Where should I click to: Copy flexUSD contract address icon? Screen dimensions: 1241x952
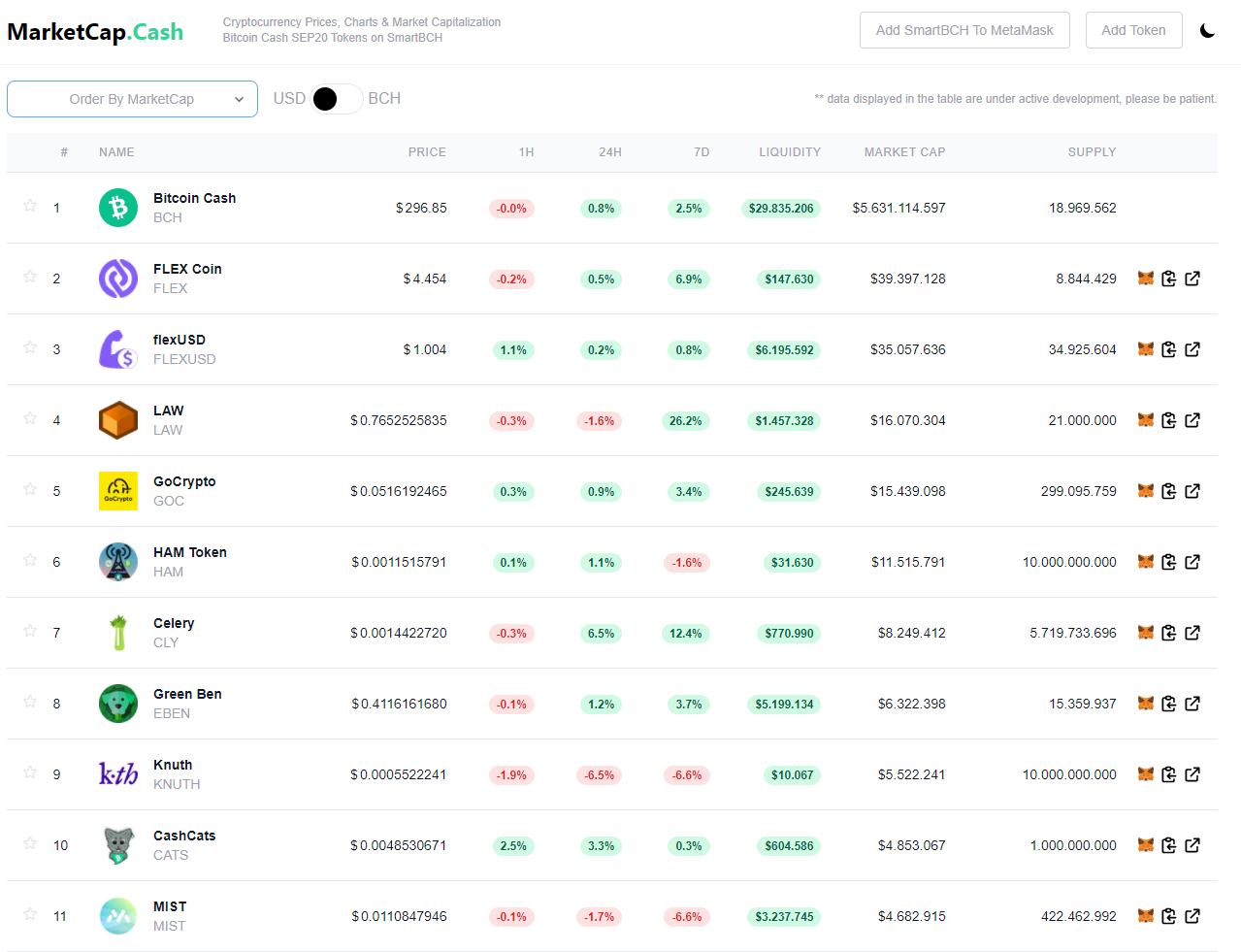(x=1169, y=349)
